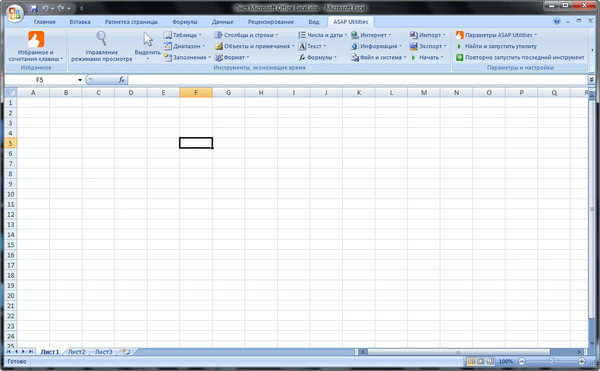Open the Текст menu
The image size is (600, 371).
312,46
